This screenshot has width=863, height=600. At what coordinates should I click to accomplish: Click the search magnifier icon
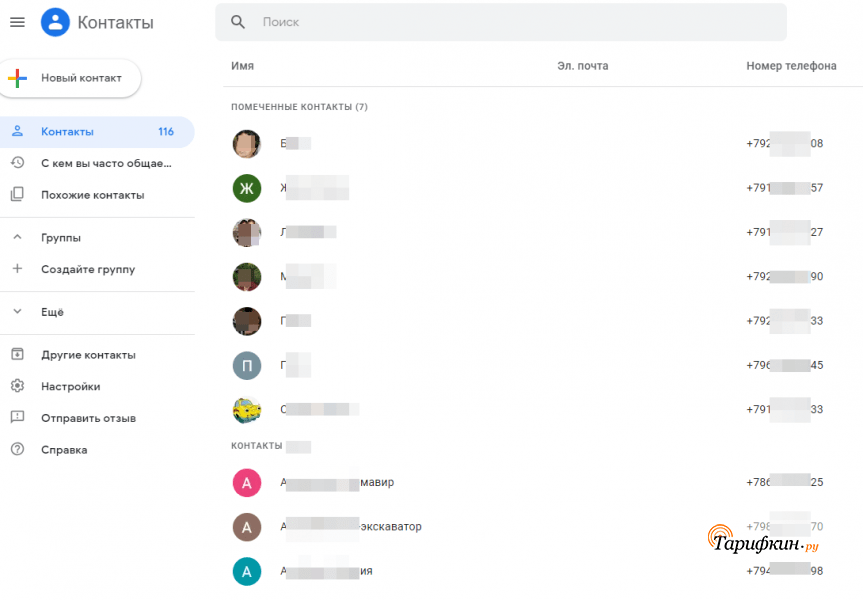click(x=238, y=22)
